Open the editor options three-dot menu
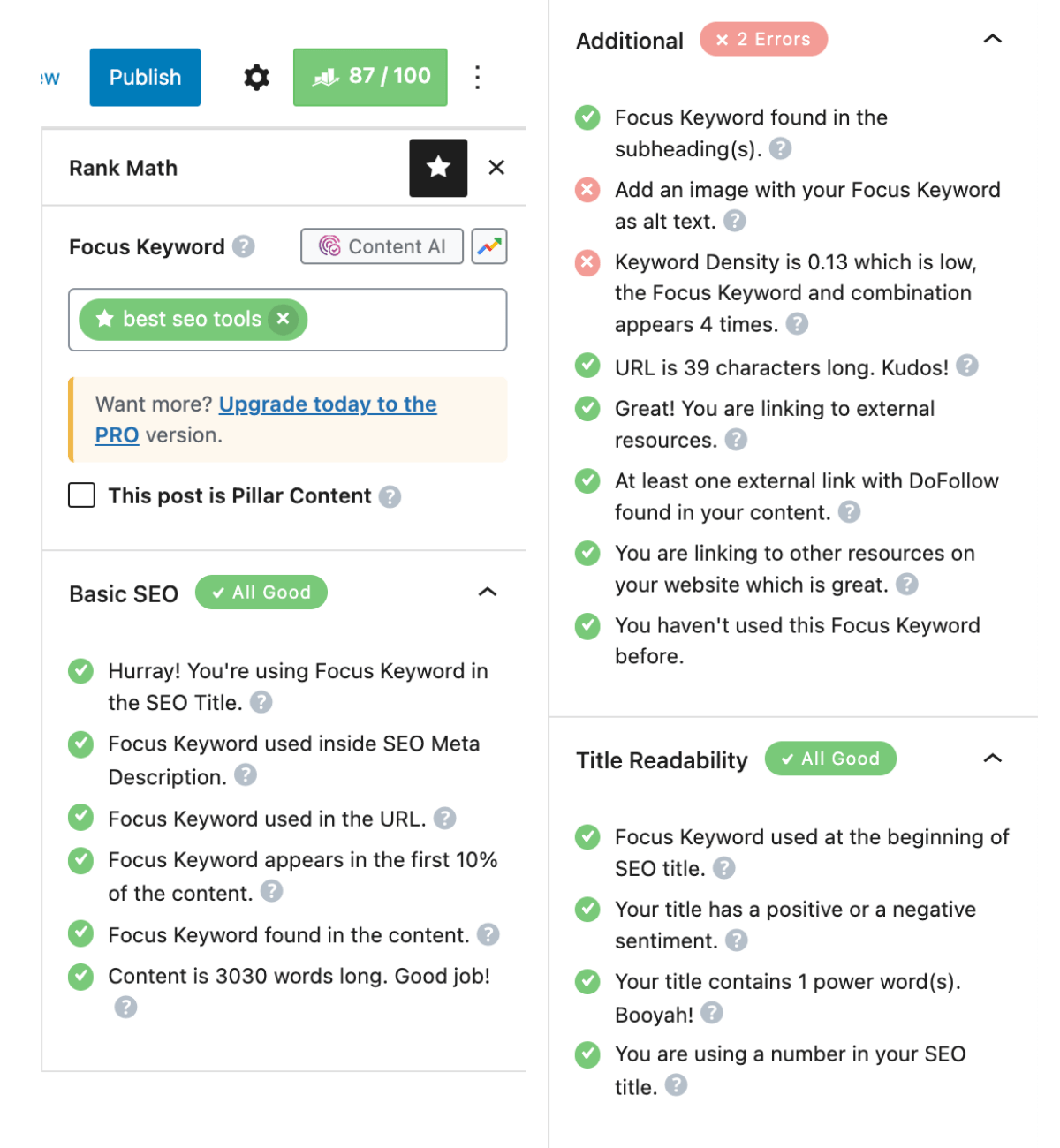Image resolution: width=1060 pixels, height=1148 pixels. pyautogui.click(x=477, y=78)
